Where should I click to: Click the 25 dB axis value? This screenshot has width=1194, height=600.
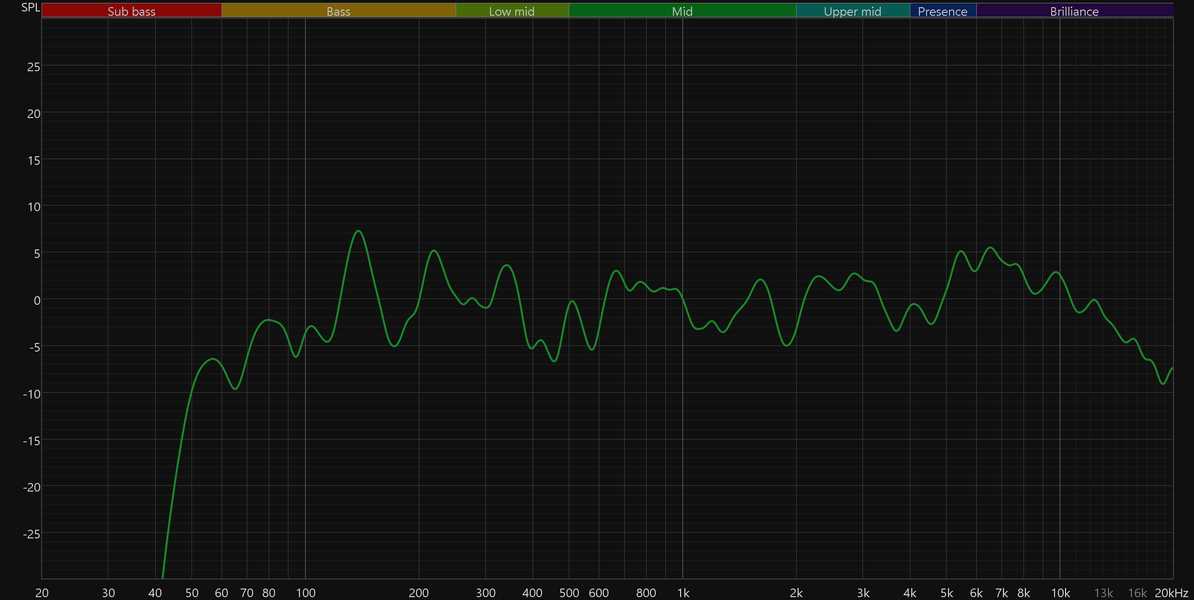click(34, 67)
